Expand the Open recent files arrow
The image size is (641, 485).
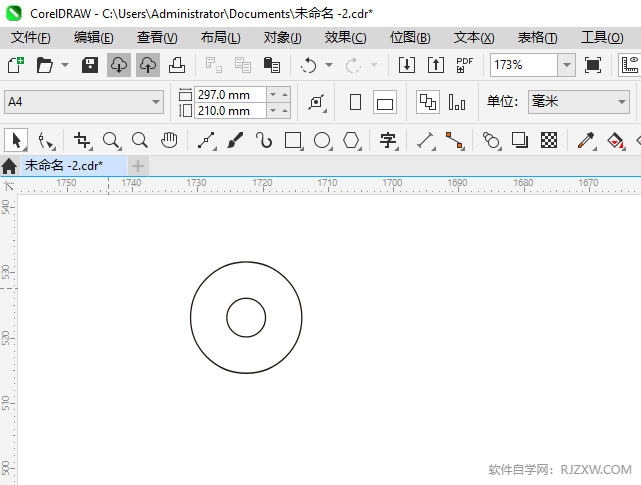tap(65, 65)
